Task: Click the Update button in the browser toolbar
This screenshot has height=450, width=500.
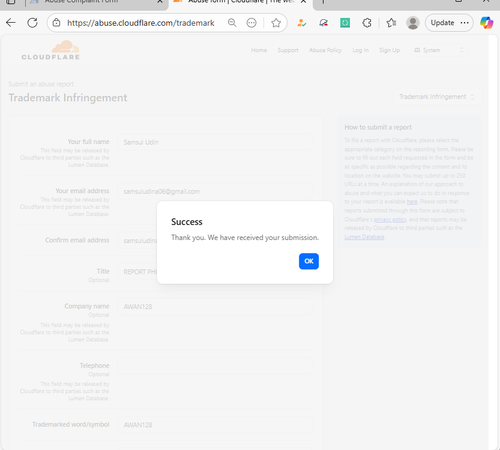Action: [449, 23]
